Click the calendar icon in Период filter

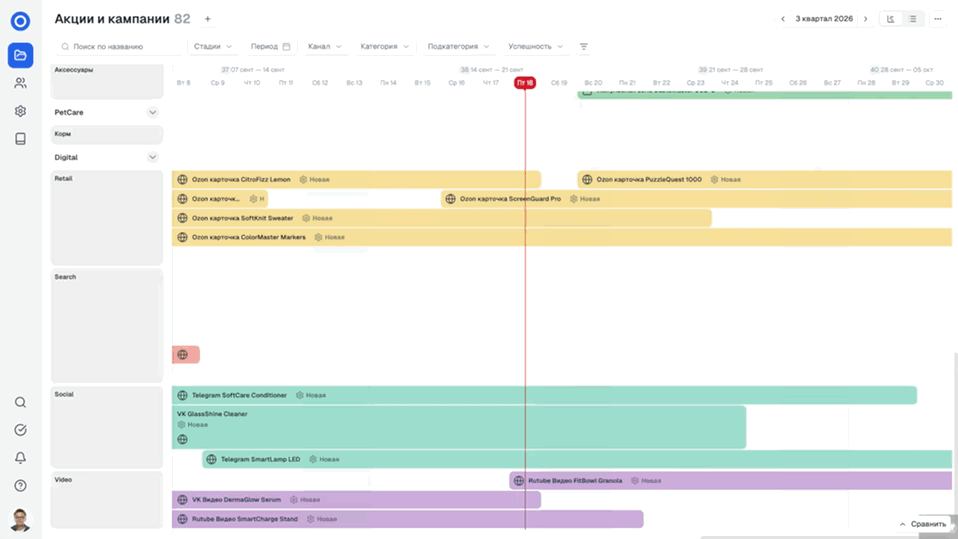(x=286, y=46)
